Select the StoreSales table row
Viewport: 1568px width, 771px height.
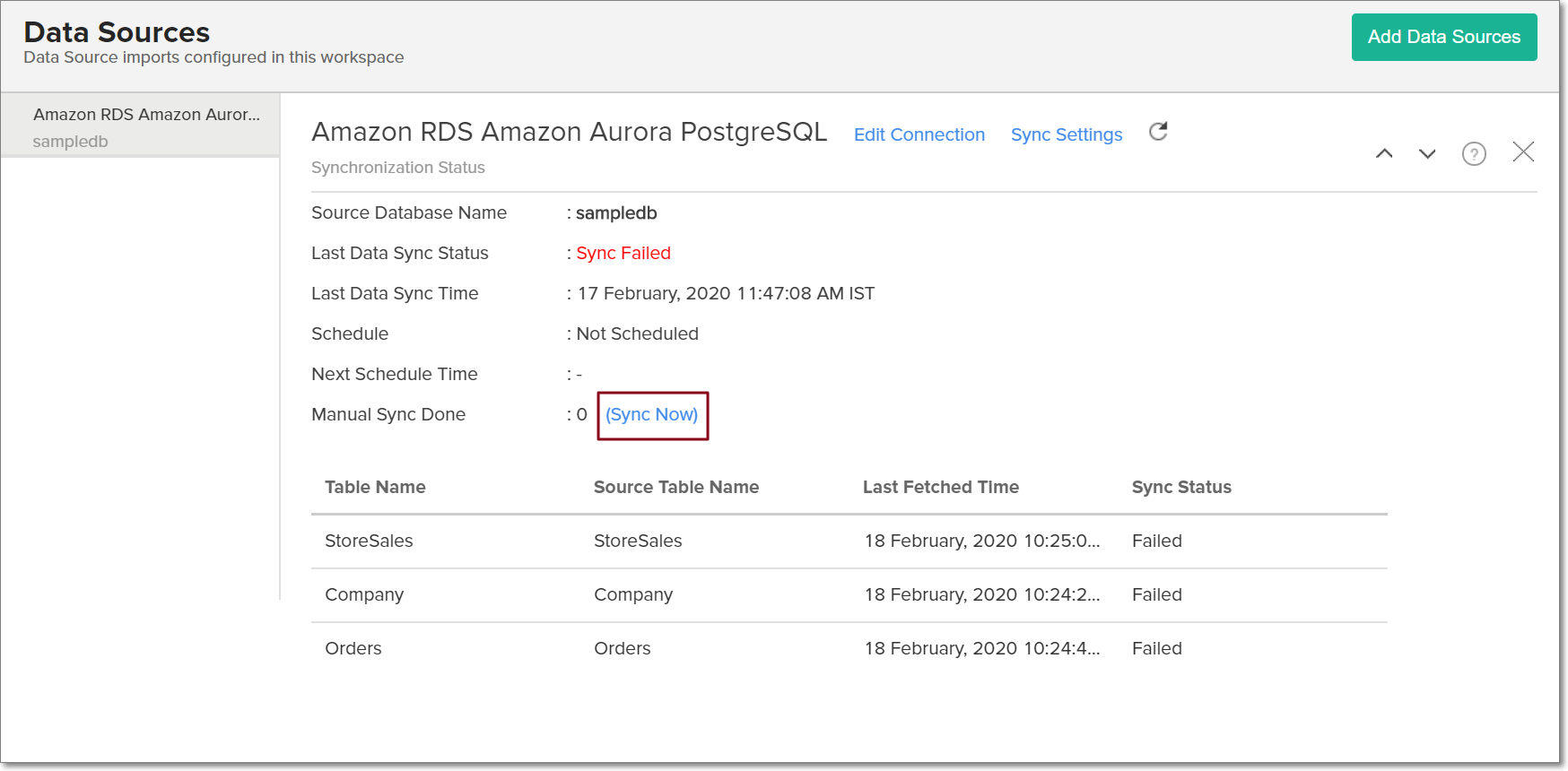coord(369,541)
